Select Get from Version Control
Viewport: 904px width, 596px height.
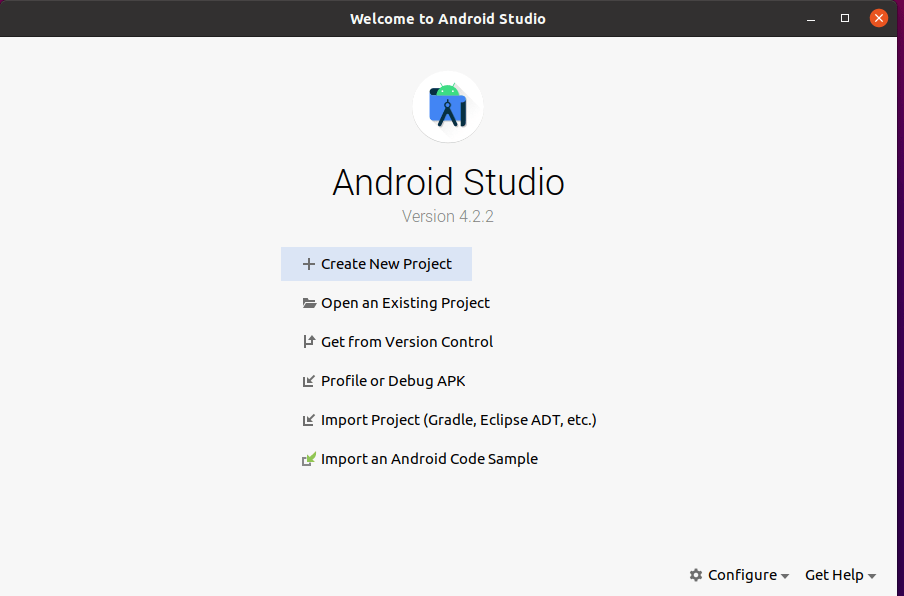pos(398,342)
